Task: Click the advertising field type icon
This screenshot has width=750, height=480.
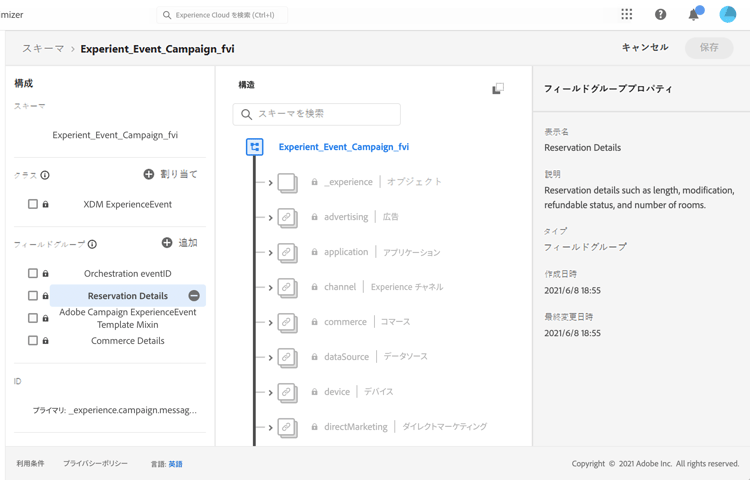Action: (287, 218)
